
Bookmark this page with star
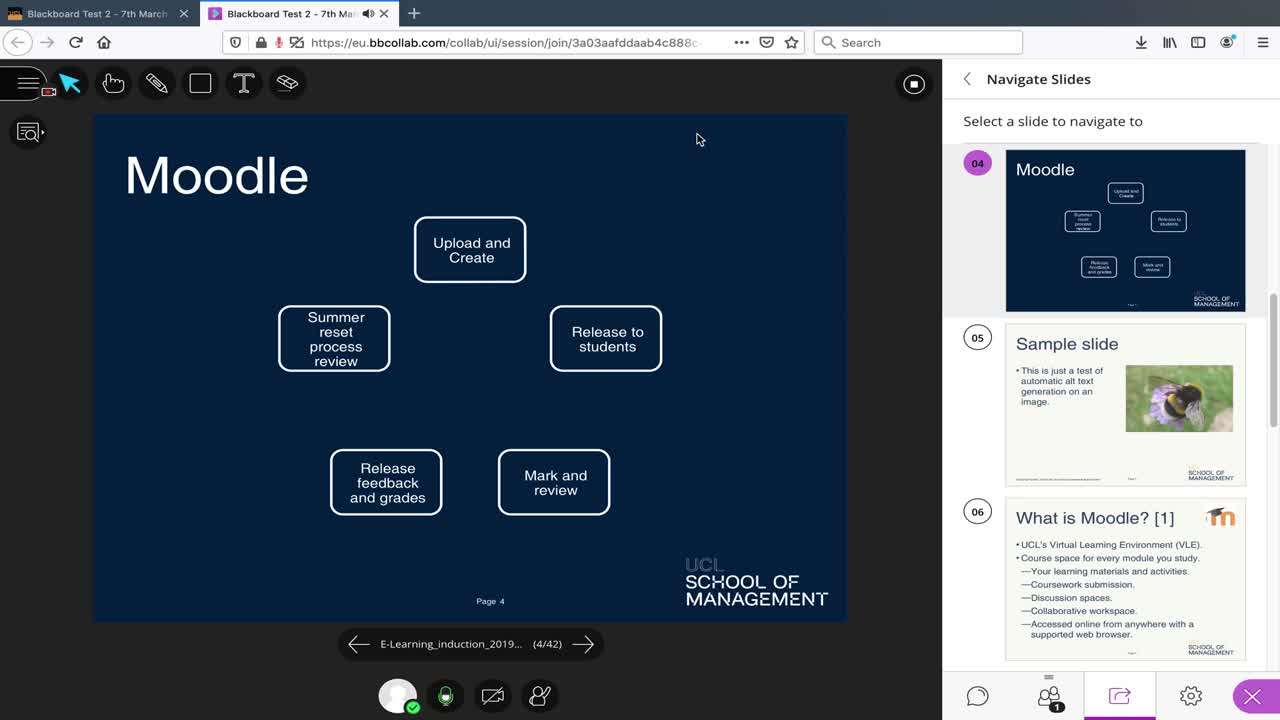tap(792, 42)
